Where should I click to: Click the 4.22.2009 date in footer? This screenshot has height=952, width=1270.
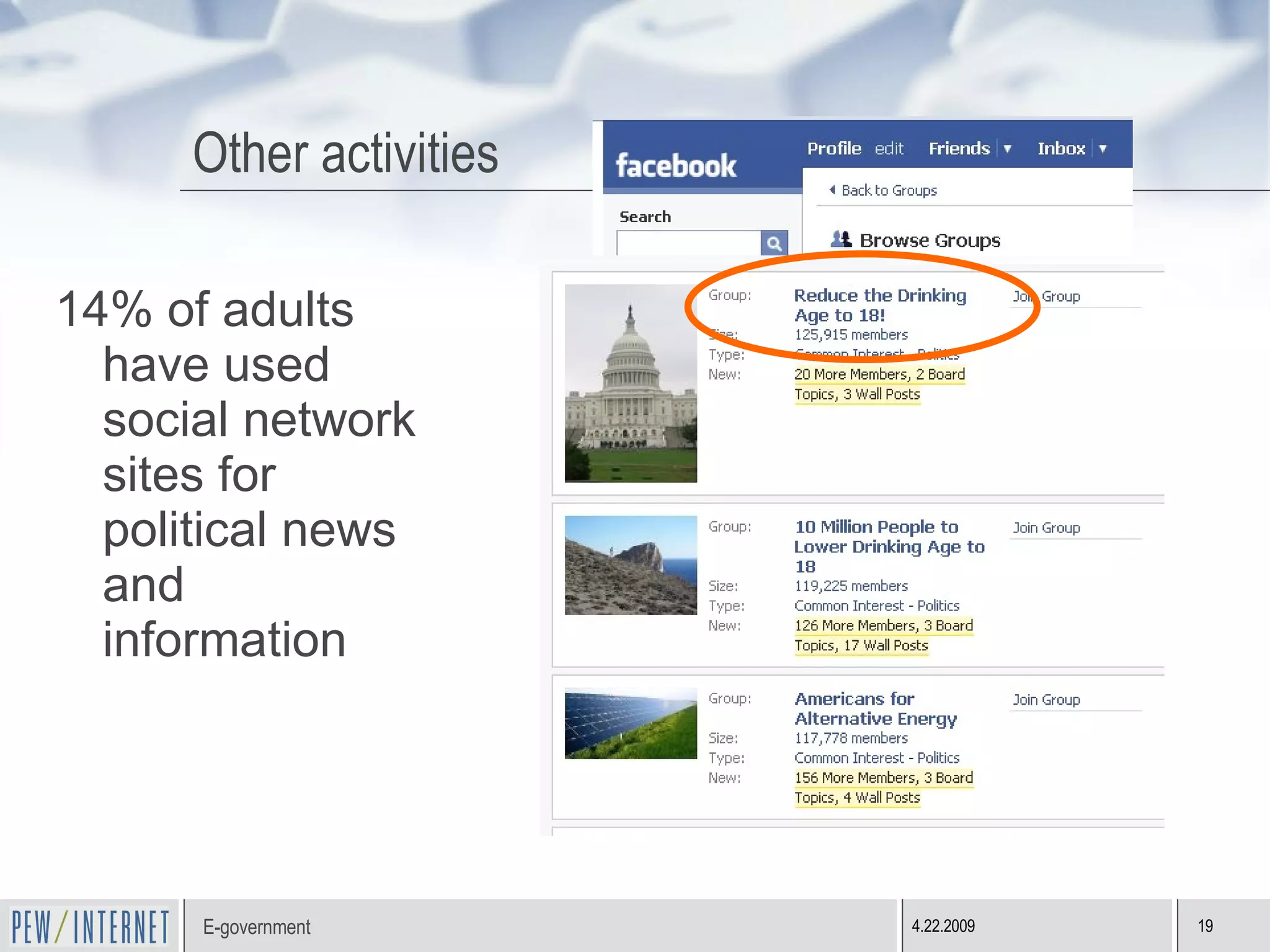pos(943,926)
